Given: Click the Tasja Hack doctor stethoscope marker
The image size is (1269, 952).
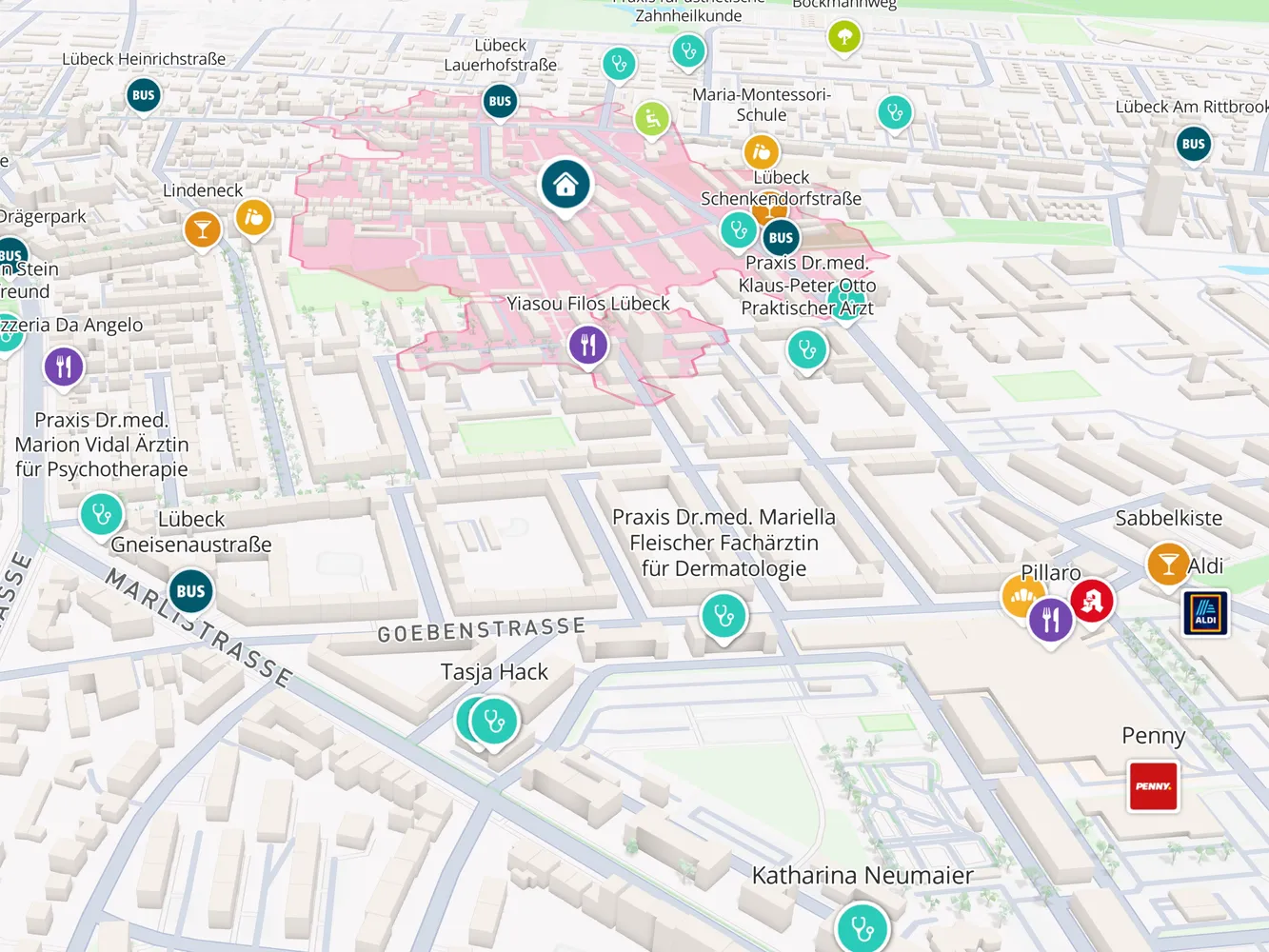Looking at the screenshot, I should pos(494,722).
